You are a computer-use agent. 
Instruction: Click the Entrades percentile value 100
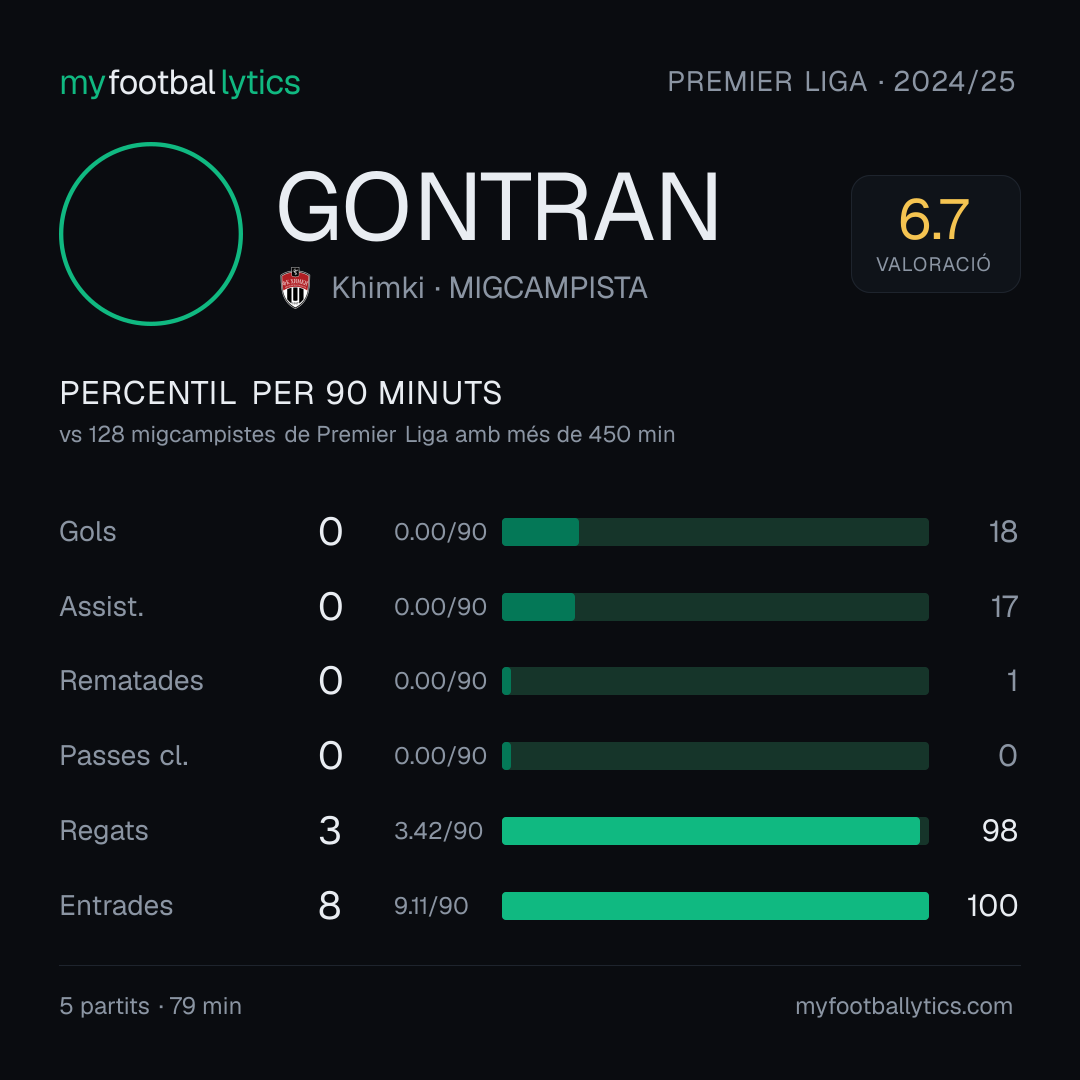pos(992,906)
